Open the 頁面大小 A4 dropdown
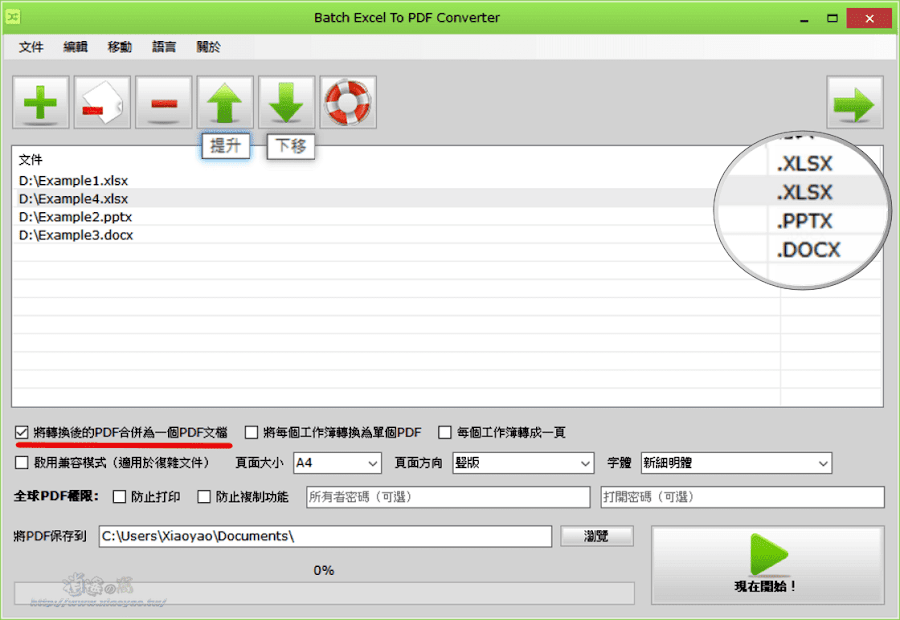 [338, 463]
